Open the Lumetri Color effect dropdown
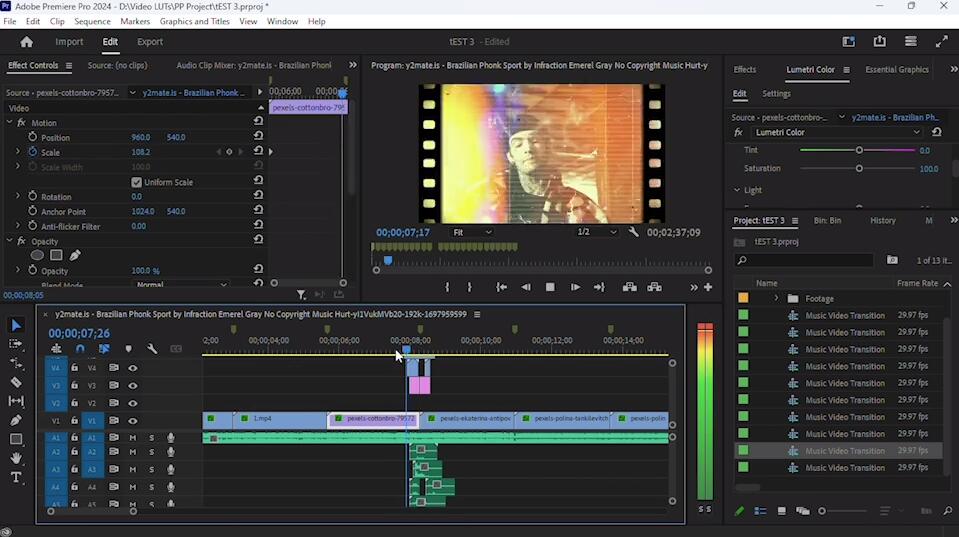Image resolution: width=959 pixels, height=537 pixels. [915, 132]
